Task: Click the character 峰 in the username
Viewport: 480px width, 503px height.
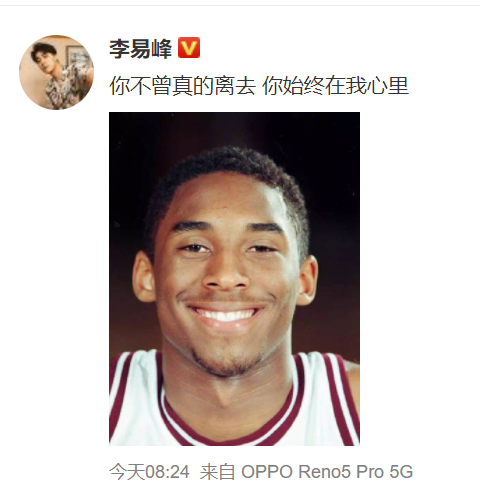Action: click(x=162, y=49)
